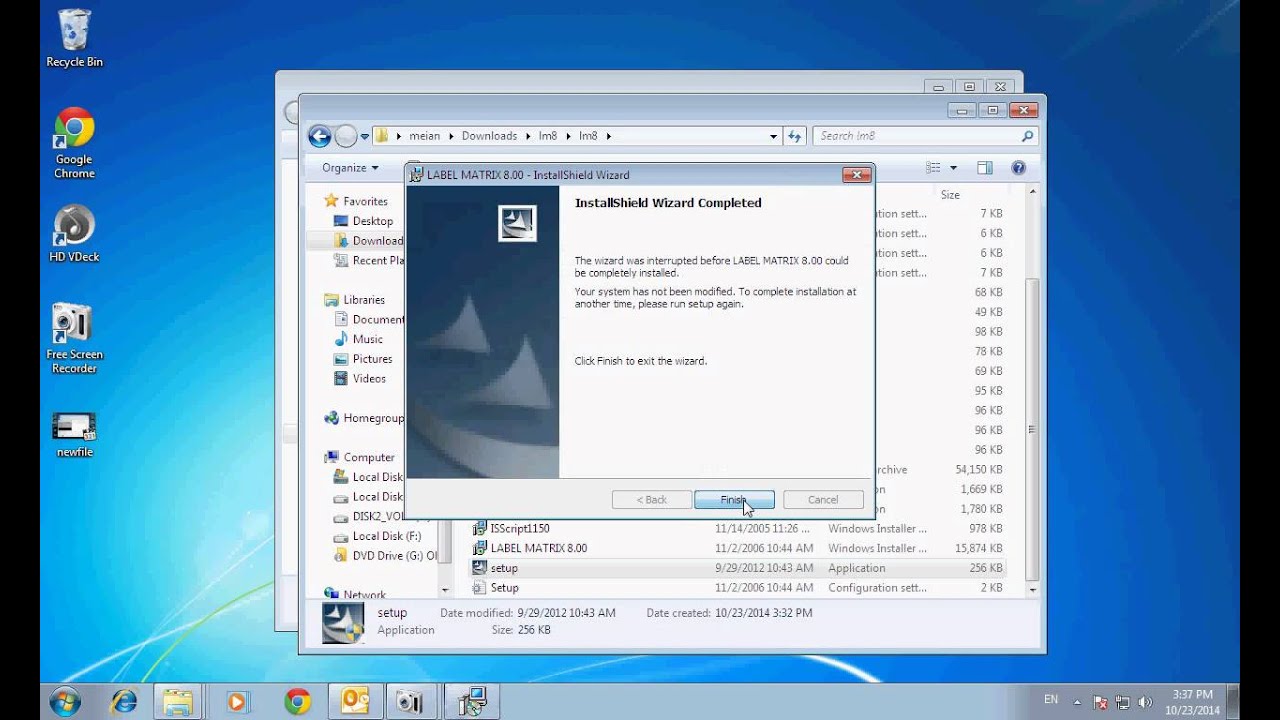Open Recycle Bin desktop icon

pos(74,38)
